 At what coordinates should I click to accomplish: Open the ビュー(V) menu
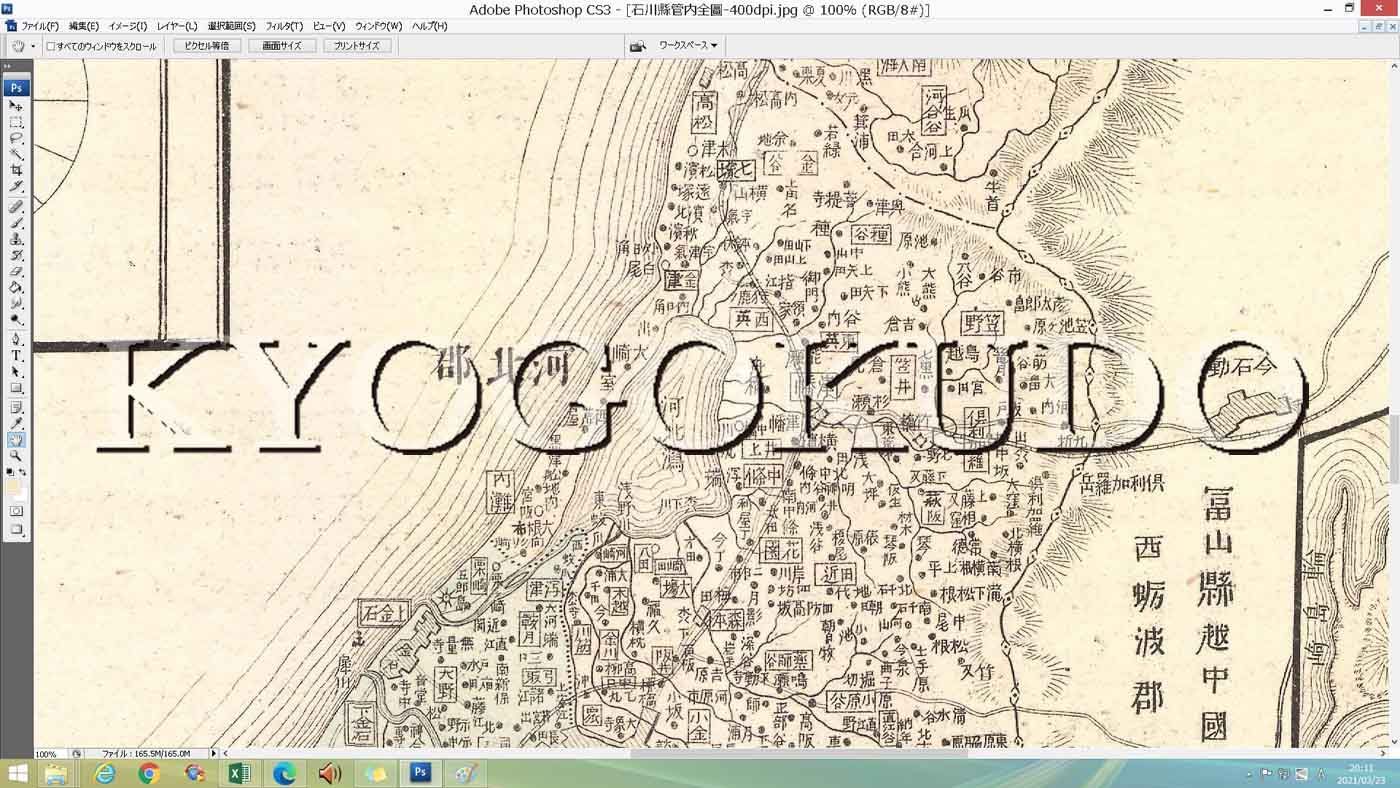coord(329,26)
